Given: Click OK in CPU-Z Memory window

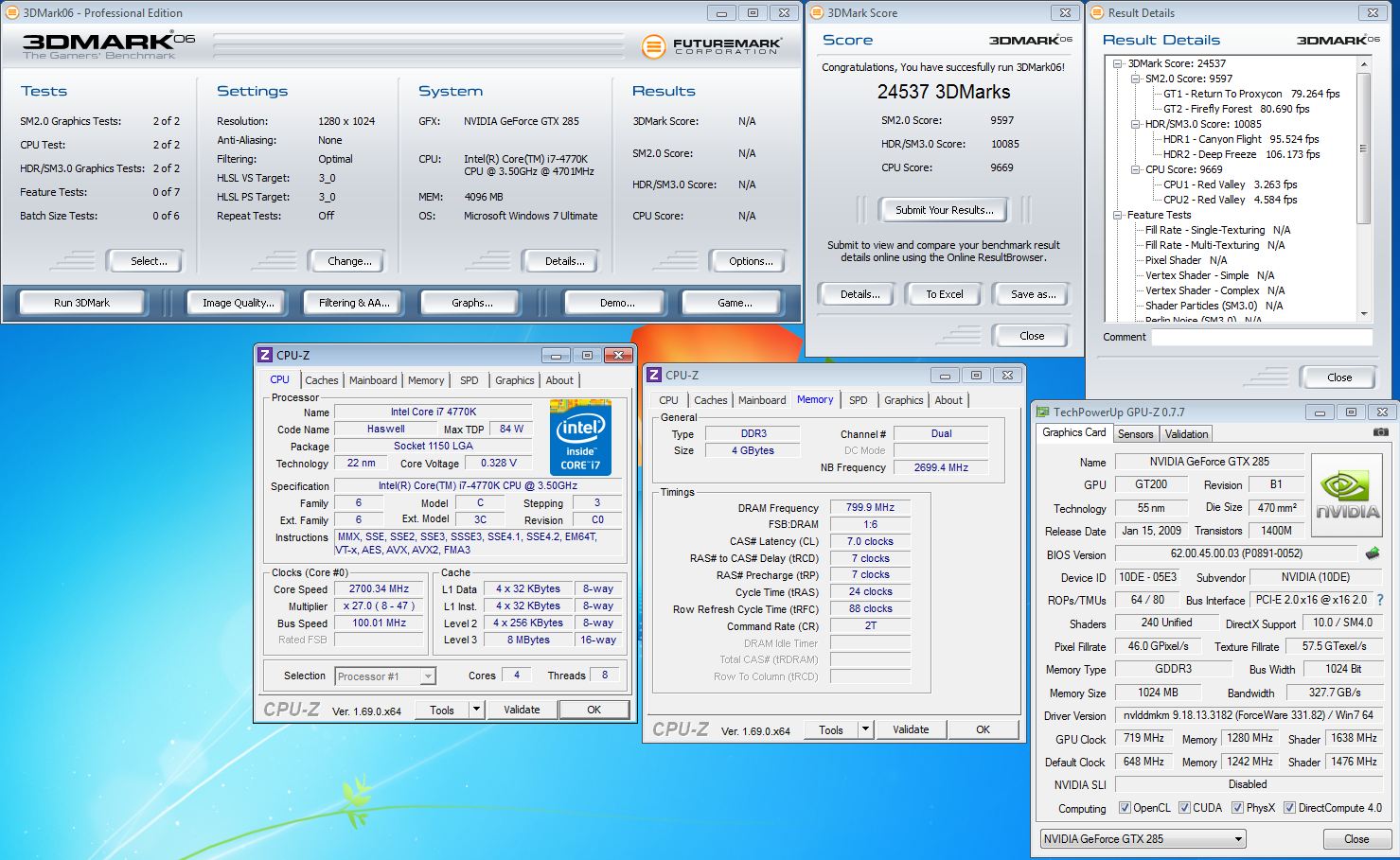Looking at the screenshot, I should pyautogui.click(x=983, y=729).
